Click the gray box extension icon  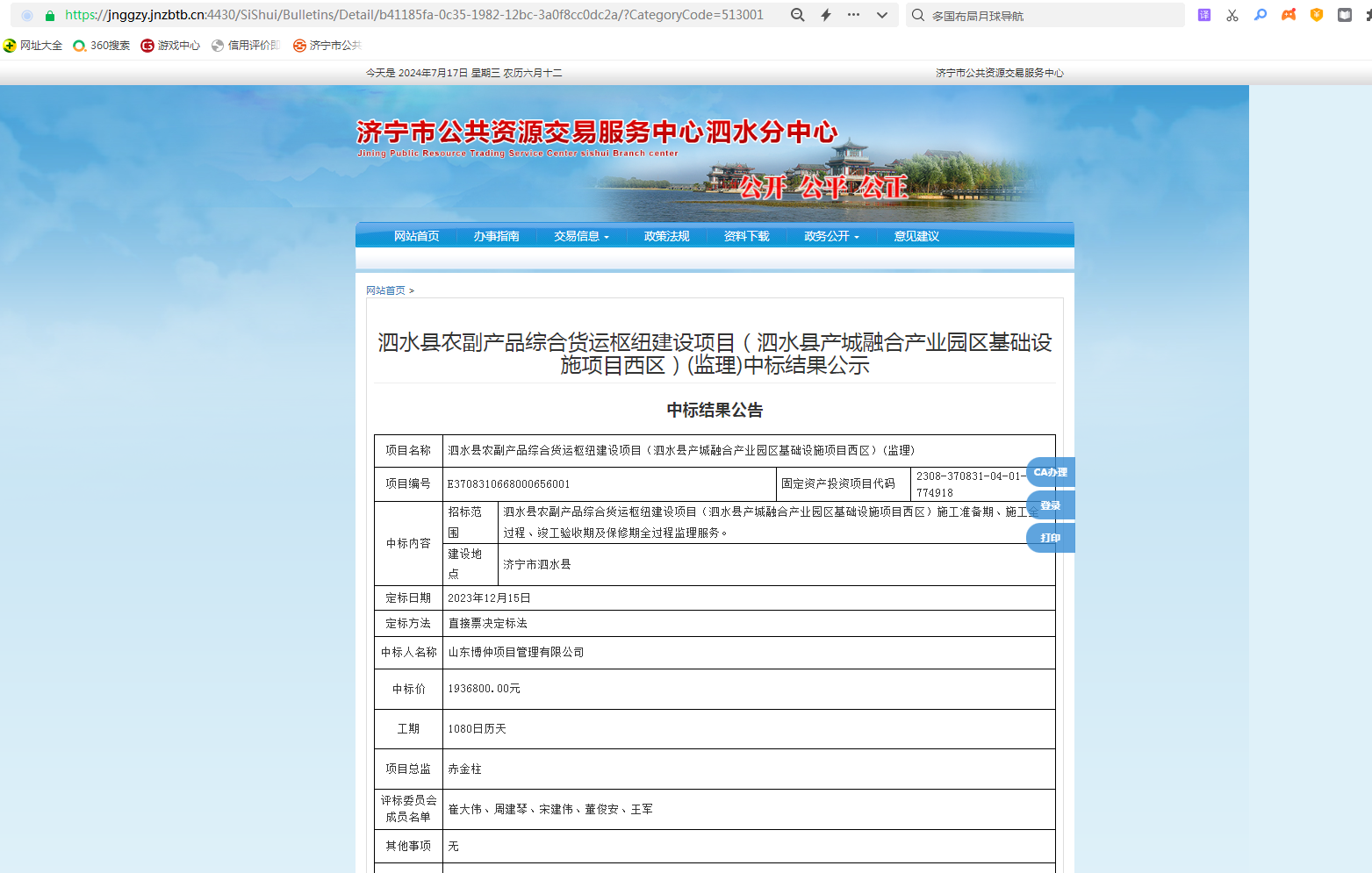point(1345,15)
